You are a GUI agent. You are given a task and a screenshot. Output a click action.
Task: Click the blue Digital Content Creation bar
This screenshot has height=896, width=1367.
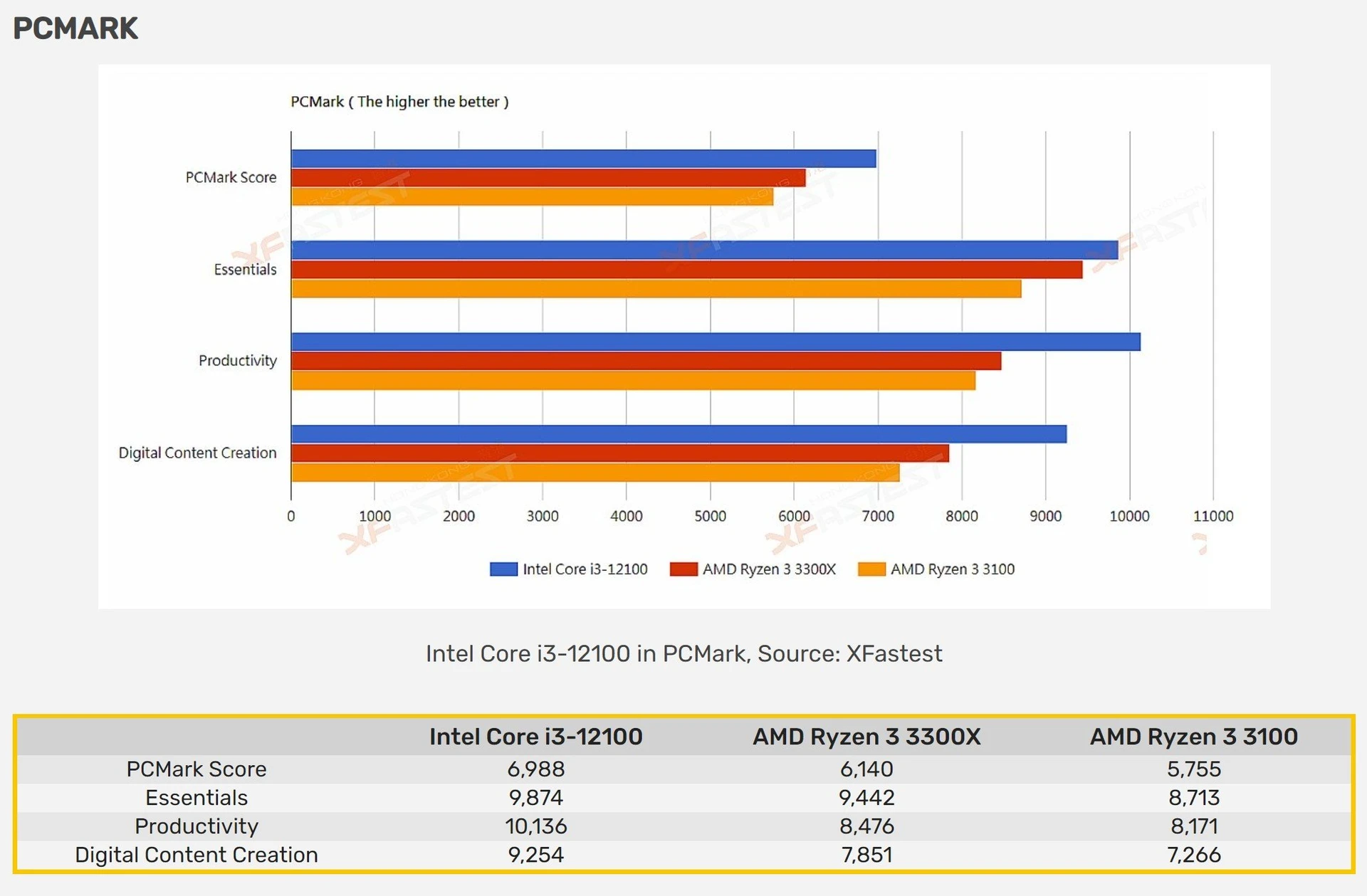click(x=679, y=434)
